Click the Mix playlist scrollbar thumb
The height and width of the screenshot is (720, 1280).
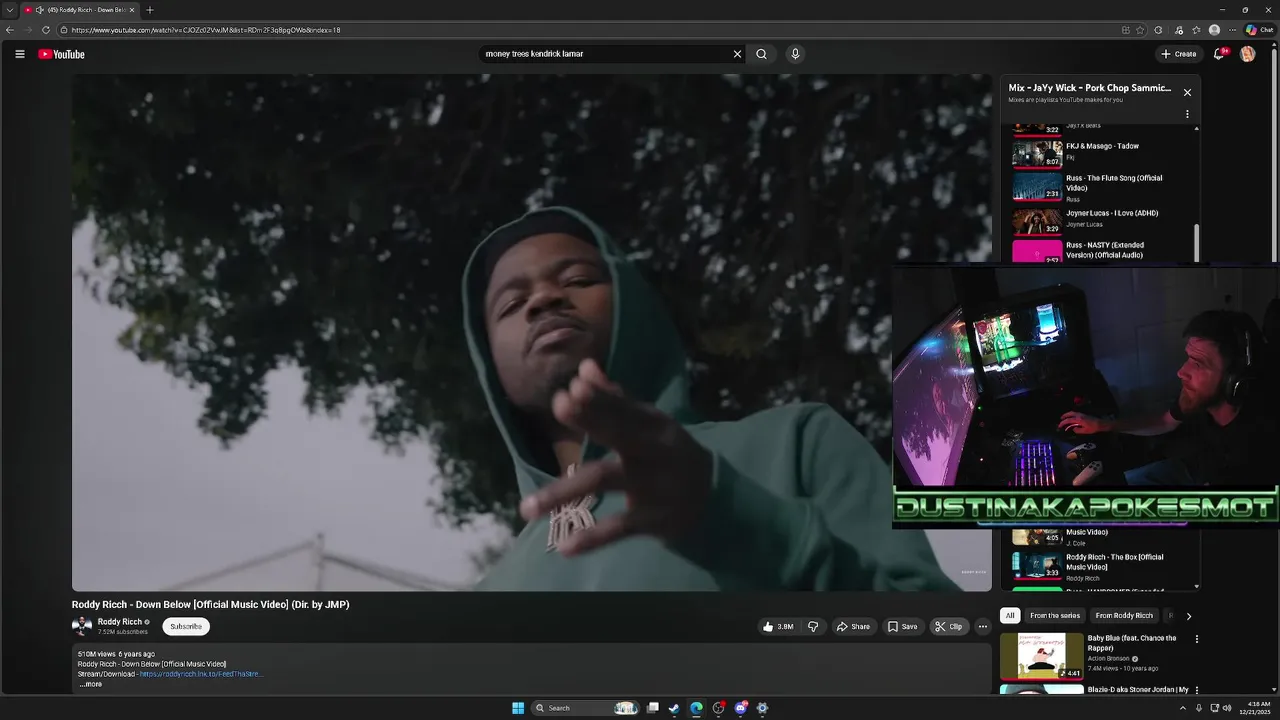pos(1197,244)
